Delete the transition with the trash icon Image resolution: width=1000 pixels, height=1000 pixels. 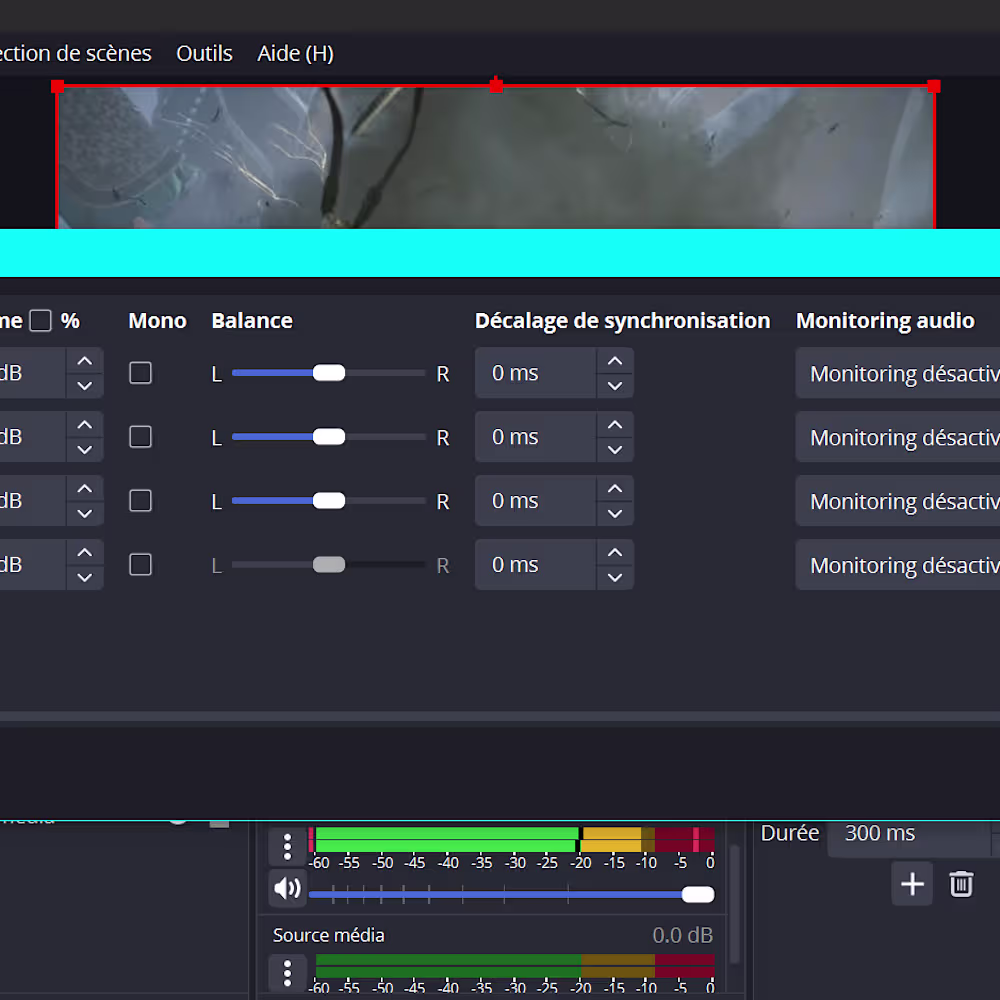961,884
